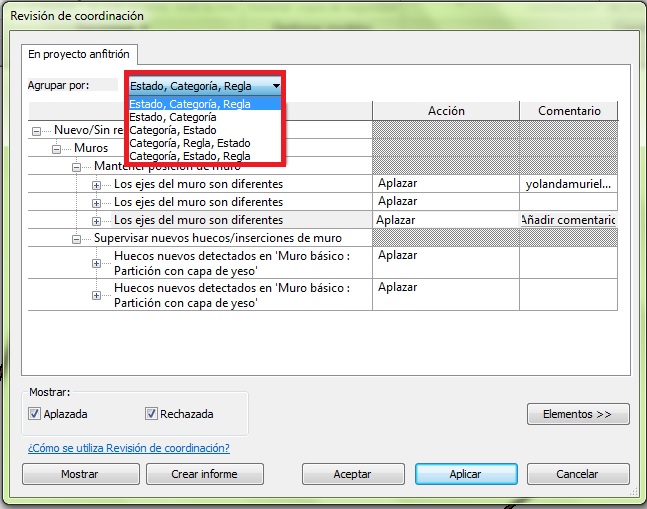The image size is (647, 509).
Task: Click the Elementos >> button
Action: click(x=578, y=414)
